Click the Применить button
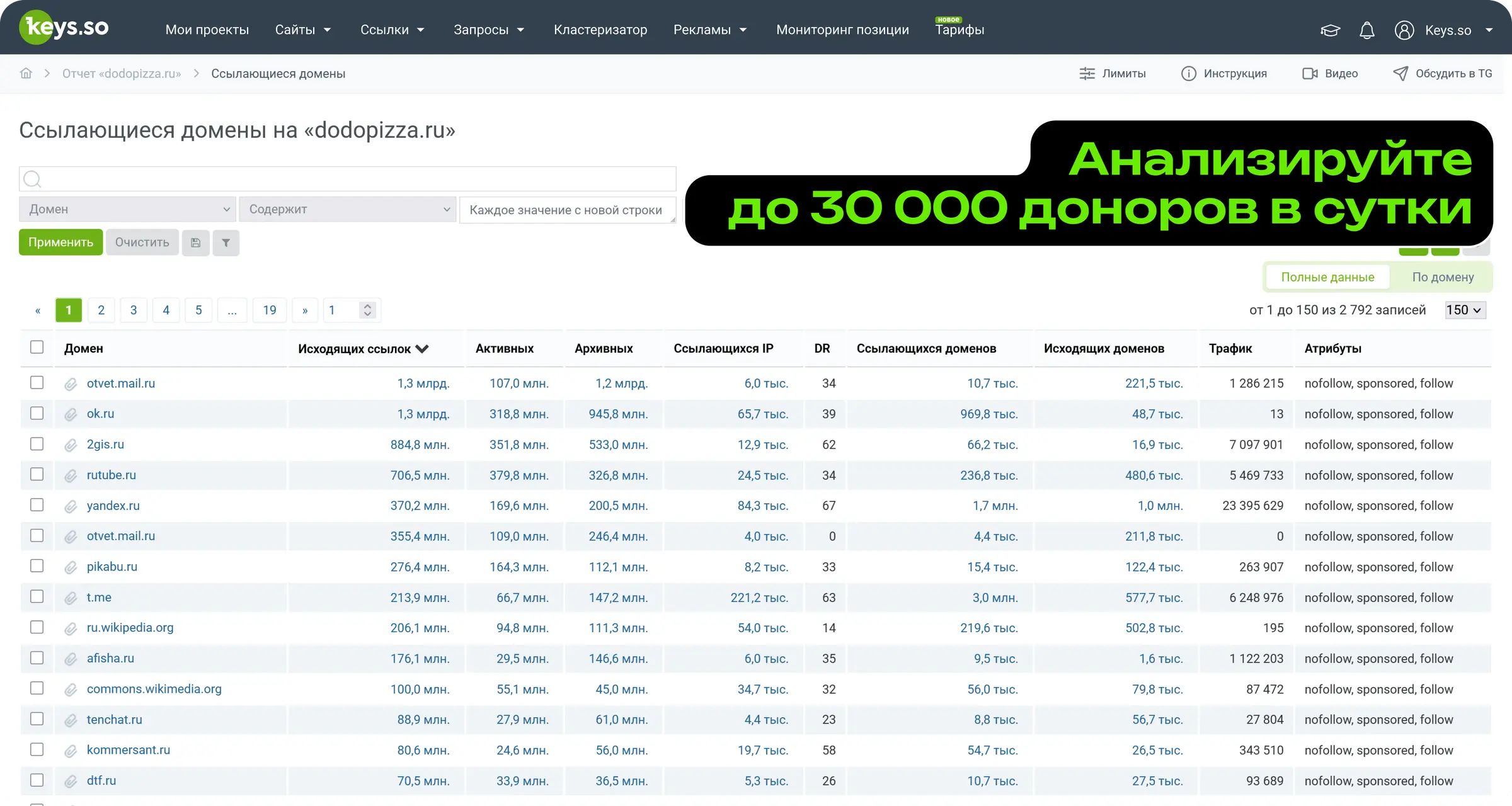This screenshot has height=806, width=1512. pyautogui.click(x=60, y=242)
